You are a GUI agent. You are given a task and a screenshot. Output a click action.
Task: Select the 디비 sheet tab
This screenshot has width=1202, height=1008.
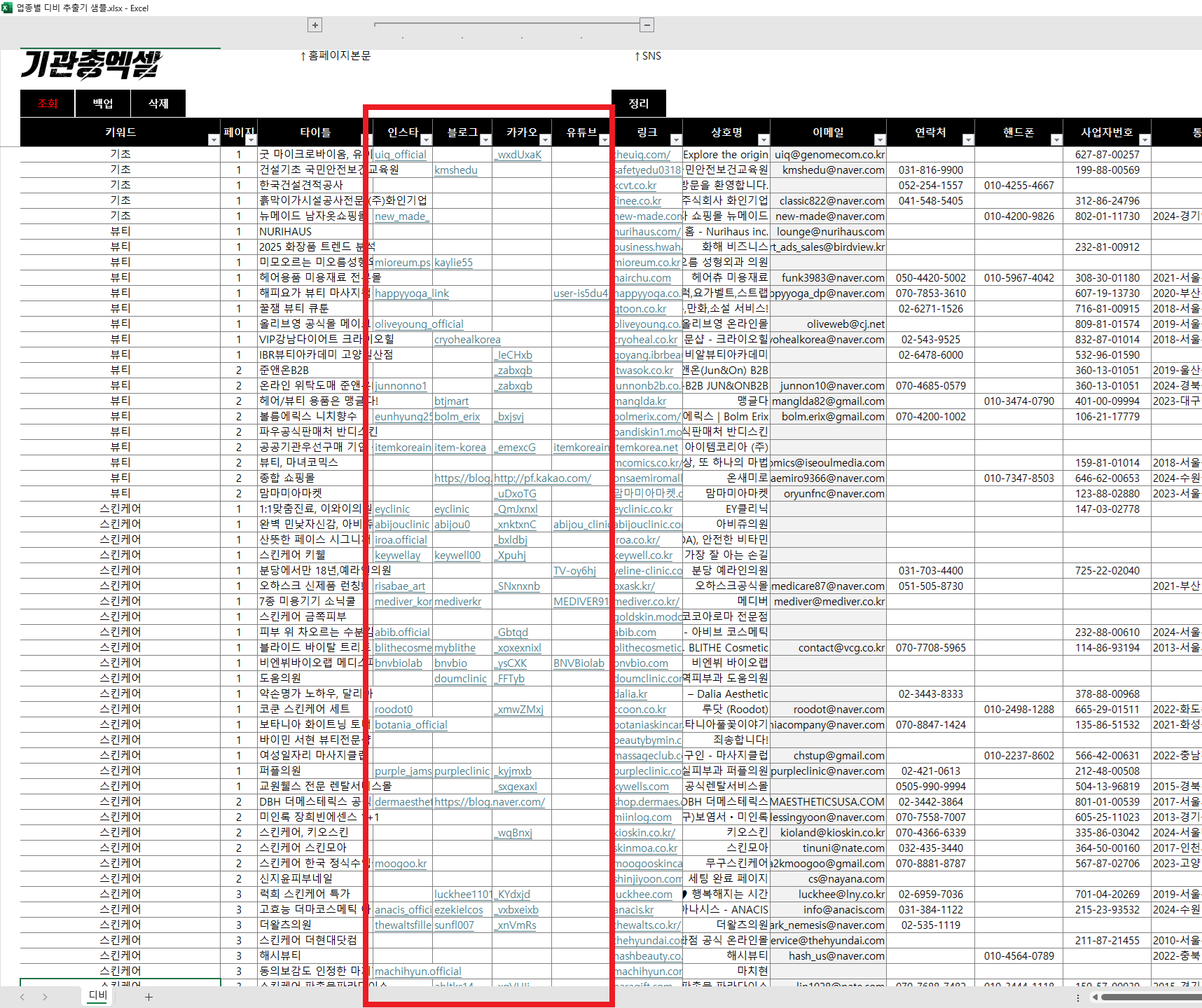point(98,995)
